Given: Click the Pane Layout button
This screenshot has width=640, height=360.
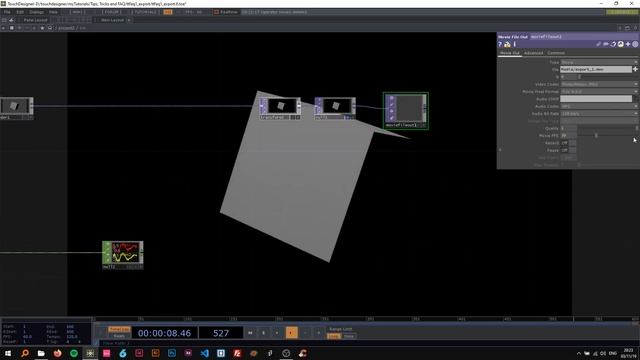Looking at the screenshot, I should [x=35, y=20].
